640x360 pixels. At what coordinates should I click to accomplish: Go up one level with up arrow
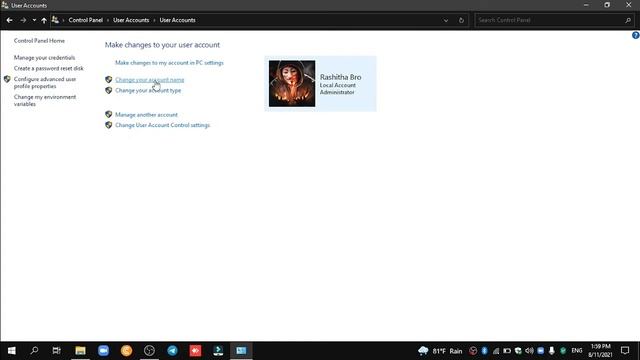coord(44,20)
